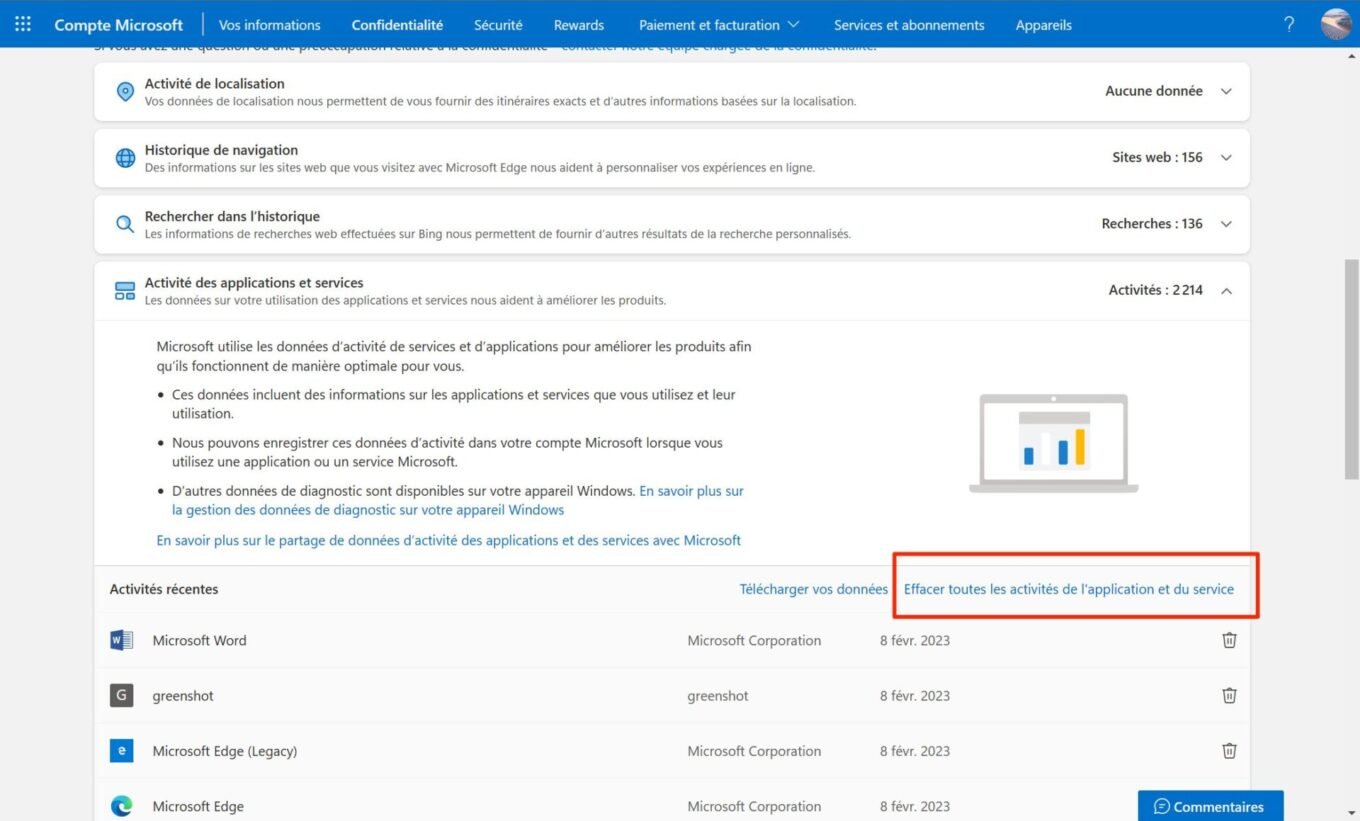Click Effacer toutes les activités de l'application link
Image resolution: width=1360 pixels, height=821 pixels.
tap(1069, 589)
